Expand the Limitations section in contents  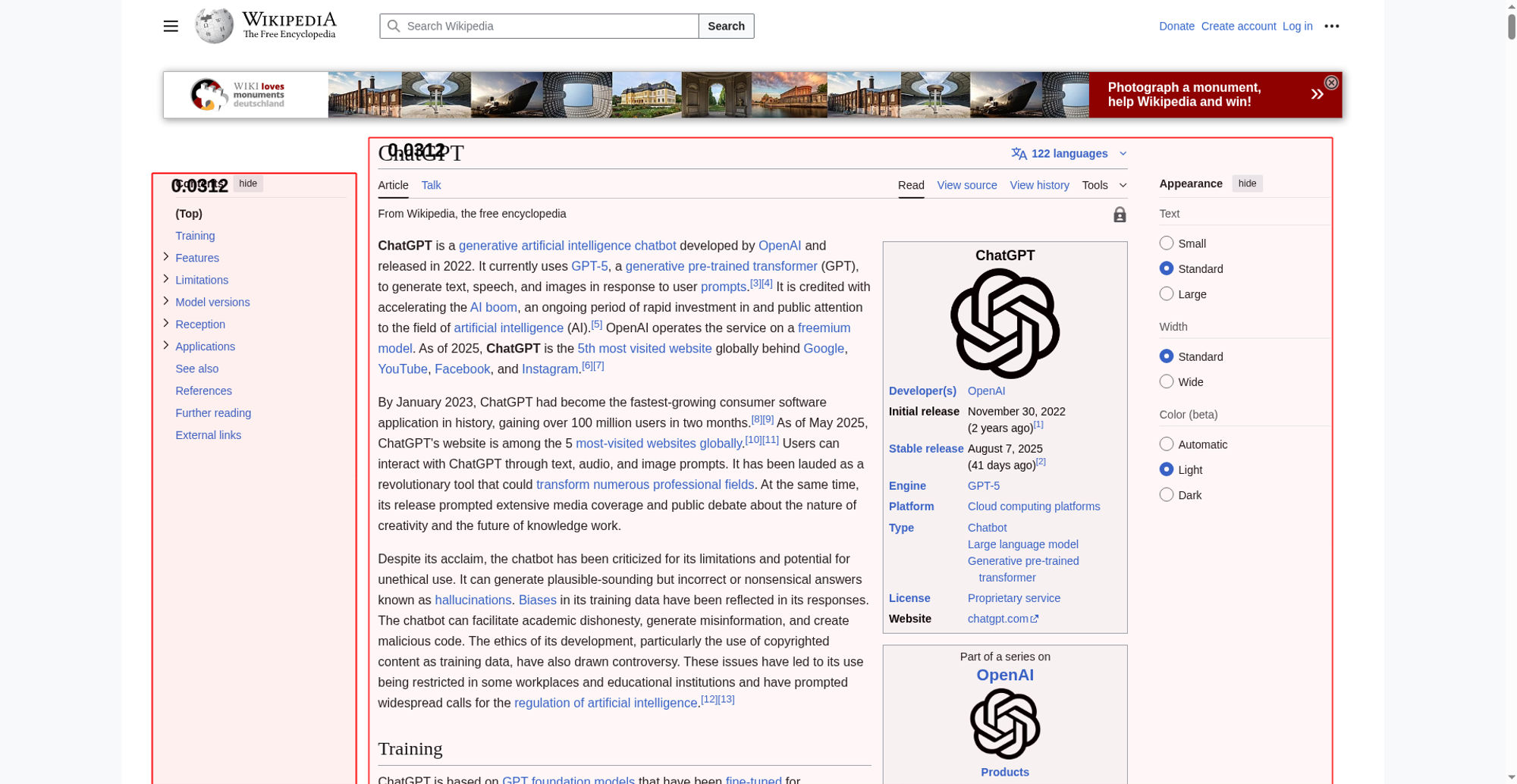pos(166,279)
